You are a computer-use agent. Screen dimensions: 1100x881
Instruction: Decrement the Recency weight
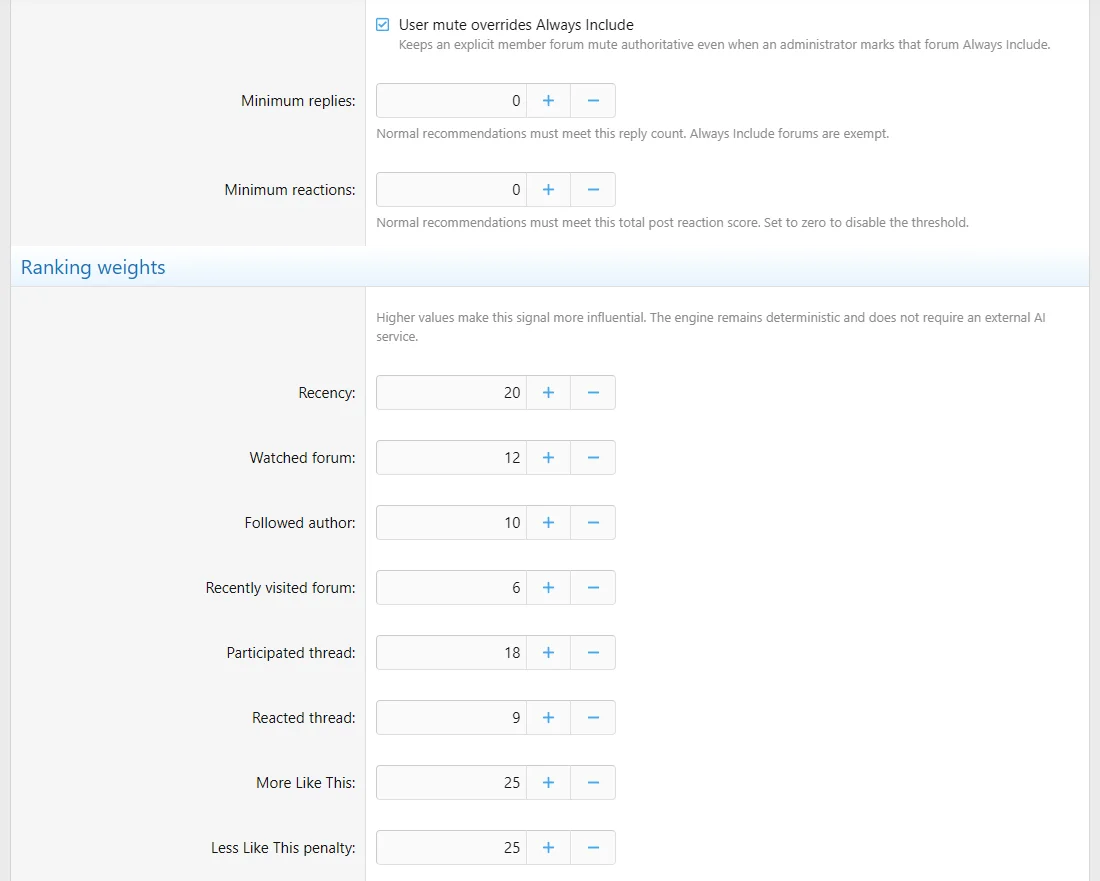pos(593,393)
